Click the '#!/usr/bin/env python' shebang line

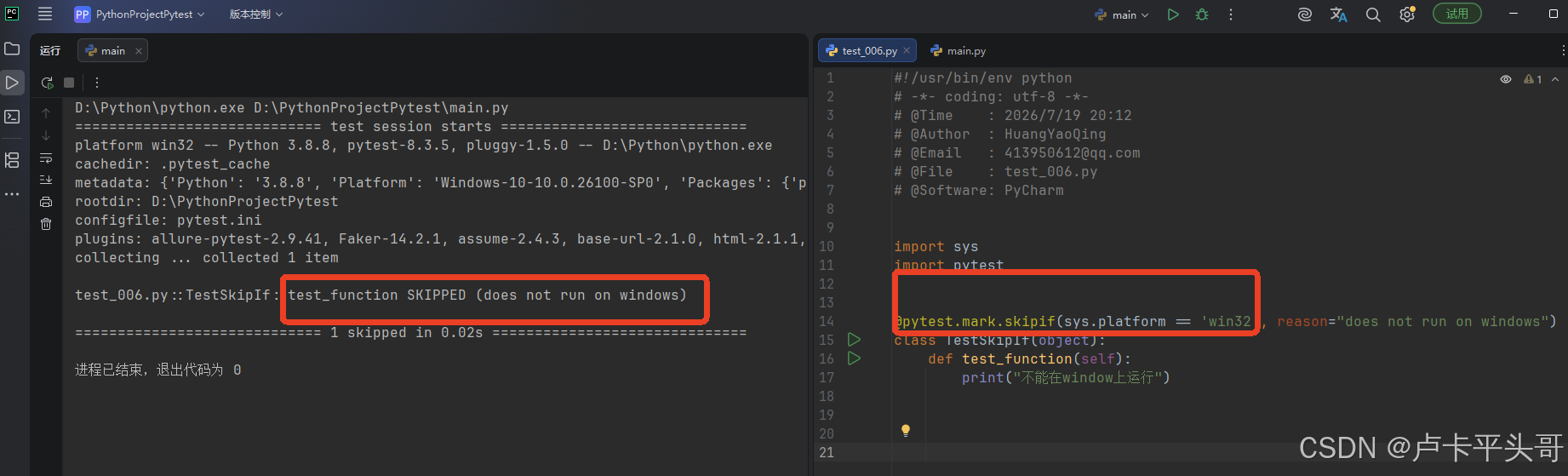tap(983, 78)
